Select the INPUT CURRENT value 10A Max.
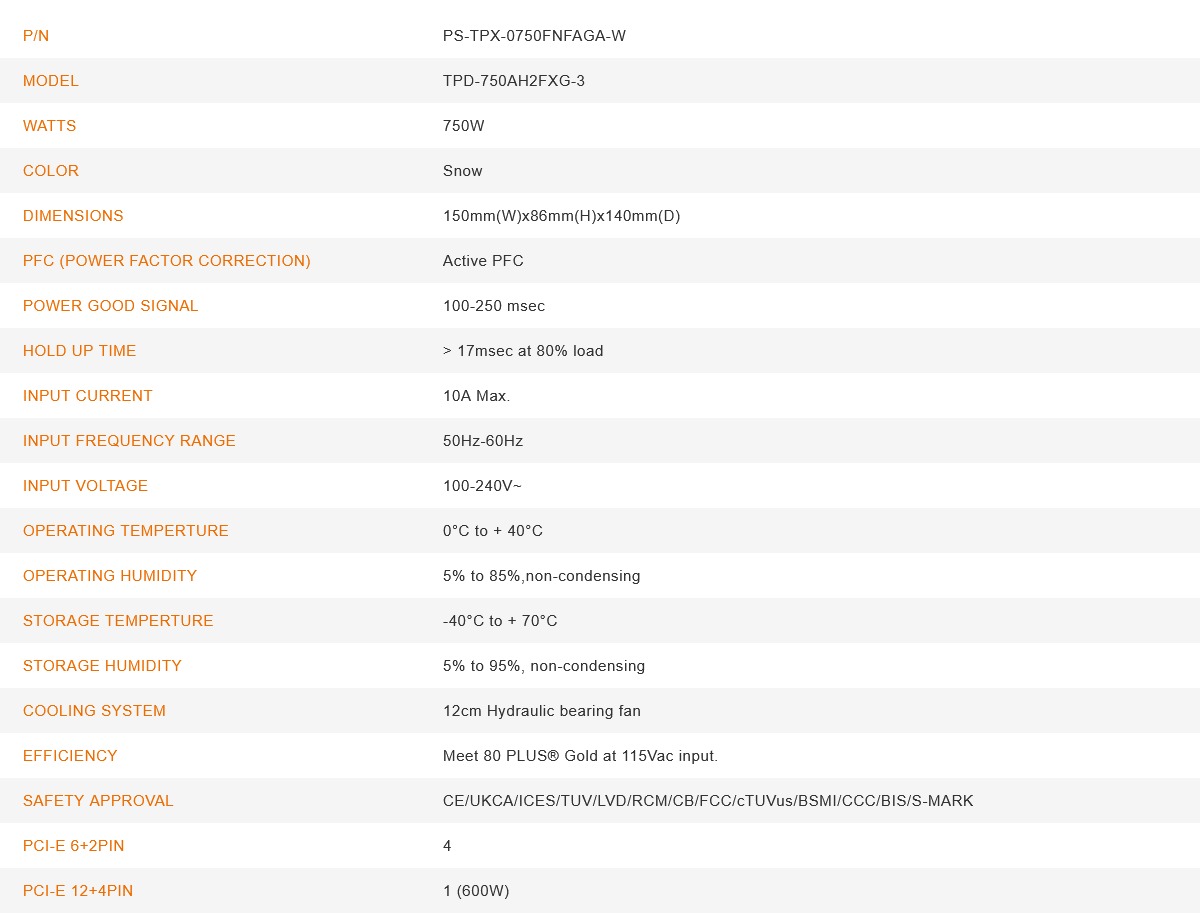The height and width of the screenshot is (913, 1200). (477, 396)
